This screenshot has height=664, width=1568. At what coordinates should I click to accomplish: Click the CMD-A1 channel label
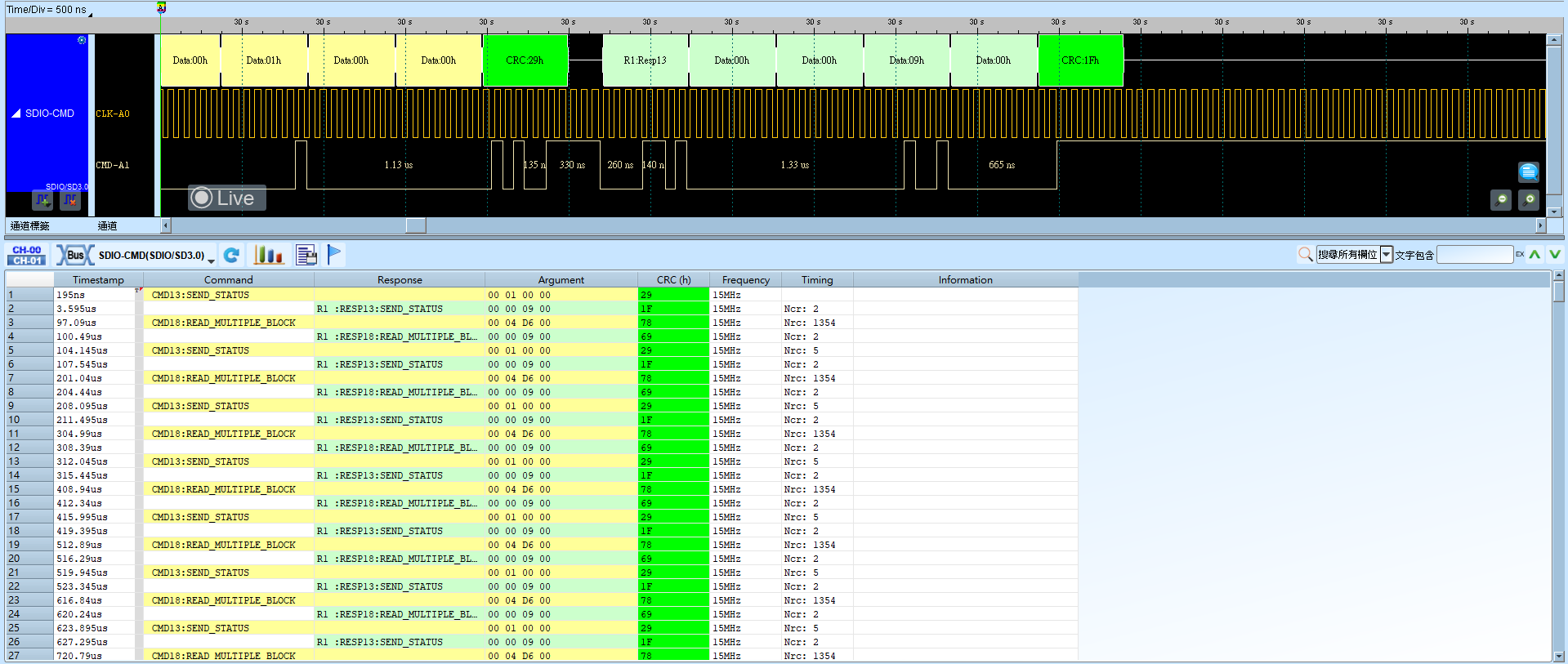[113, 165]
